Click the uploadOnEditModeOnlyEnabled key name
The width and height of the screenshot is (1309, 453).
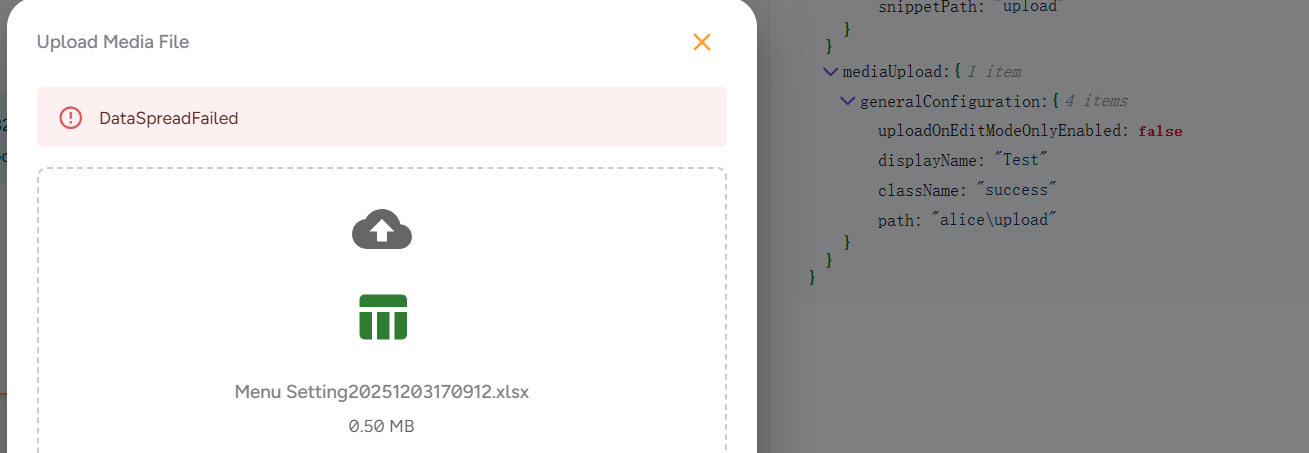point(1002,131)
